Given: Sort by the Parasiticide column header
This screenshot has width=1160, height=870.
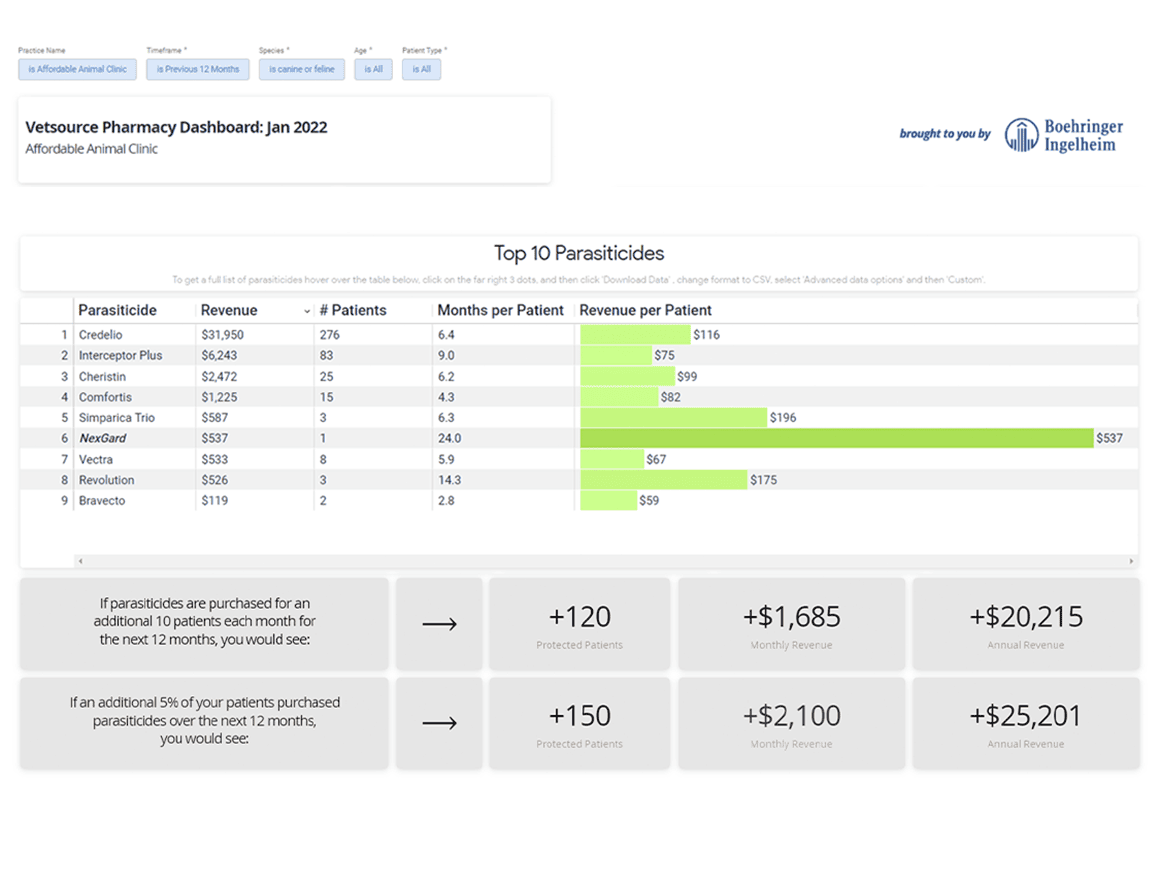Looking at the screenshot, I should point(118,311).
